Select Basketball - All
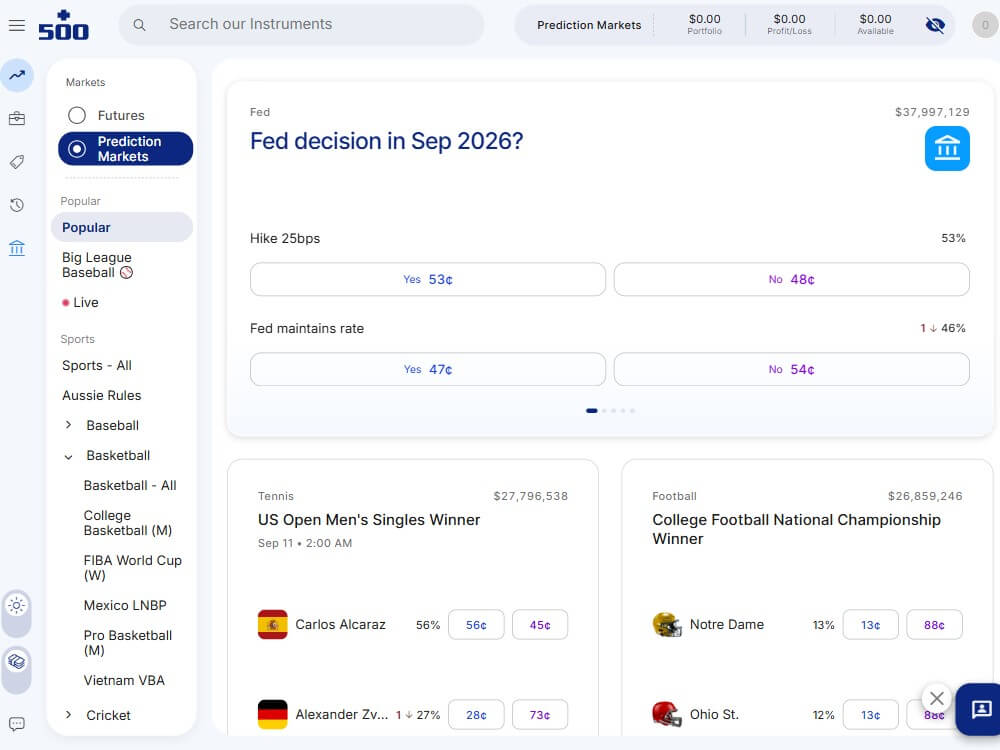Image resolution: width=1000 pixels, height=750 pixels. click(x=130, y=486)
